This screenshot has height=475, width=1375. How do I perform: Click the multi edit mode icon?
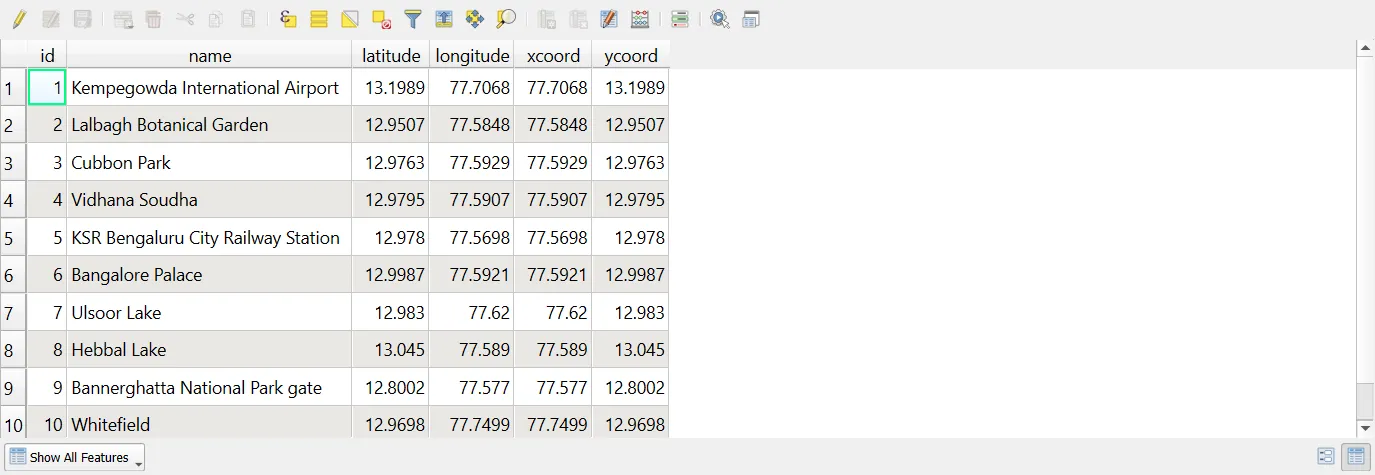pyautogui.click(x=51, y=19)
